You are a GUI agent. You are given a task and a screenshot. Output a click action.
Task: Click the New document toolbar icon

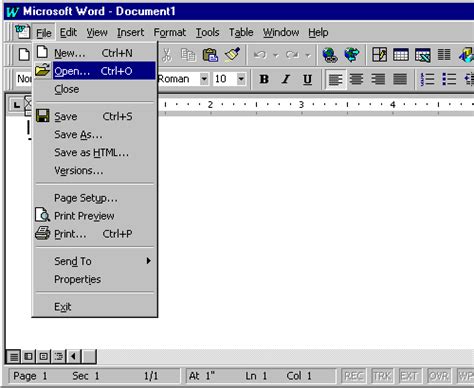pyautogui.click(x=24, y=55)
